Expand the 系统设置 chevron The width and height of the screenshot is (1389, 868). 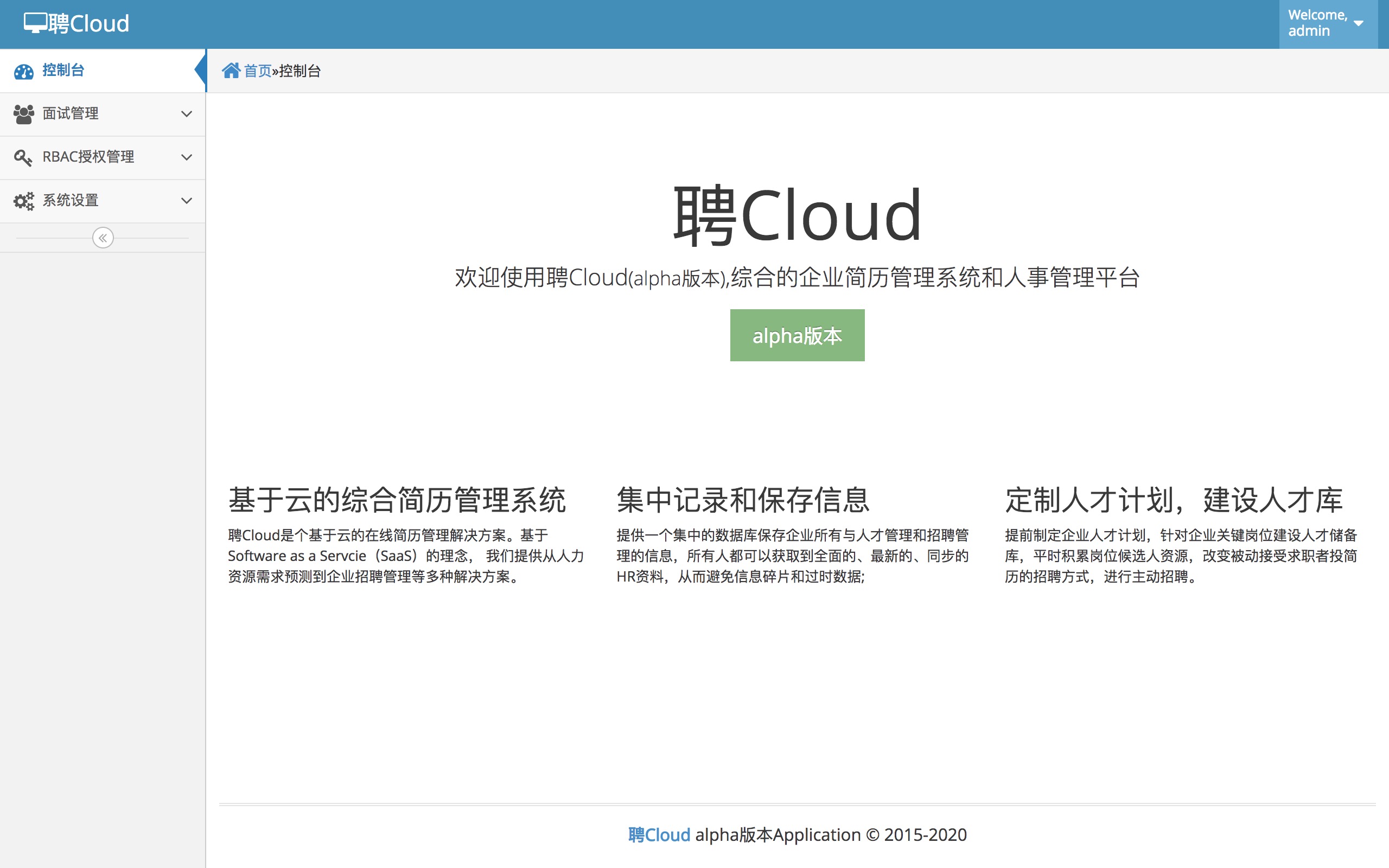pyautogui.click(x=187, y=201)
